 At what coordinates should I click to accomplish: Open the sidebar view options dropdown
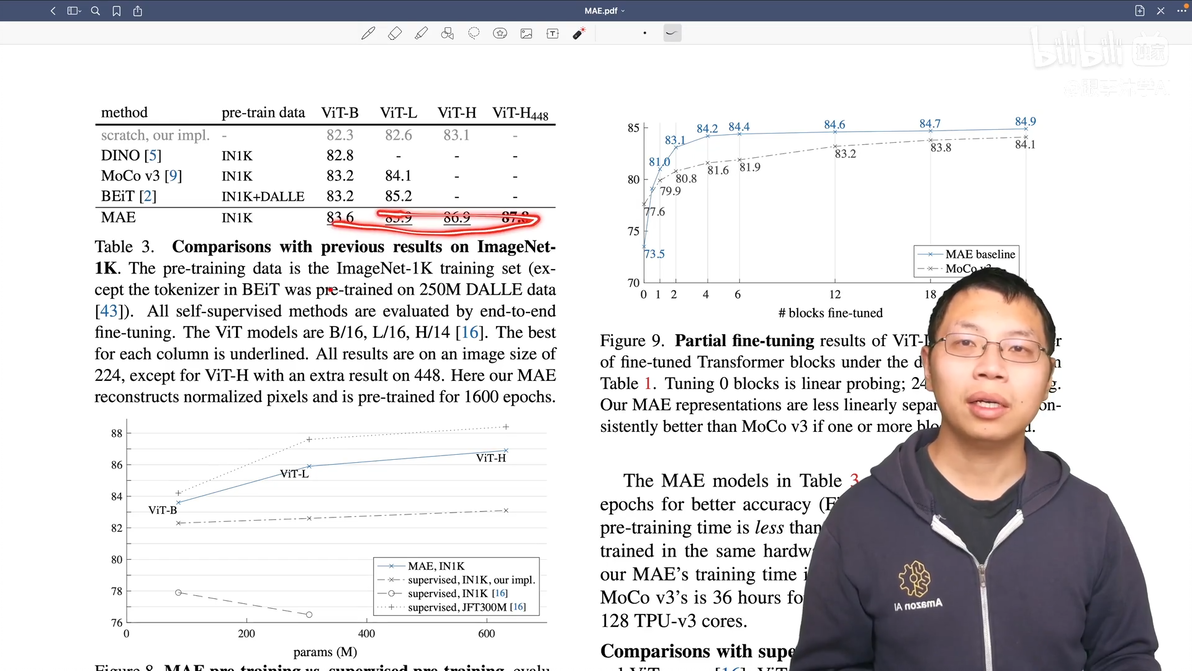pyautogui.click(x=74, y=11)
